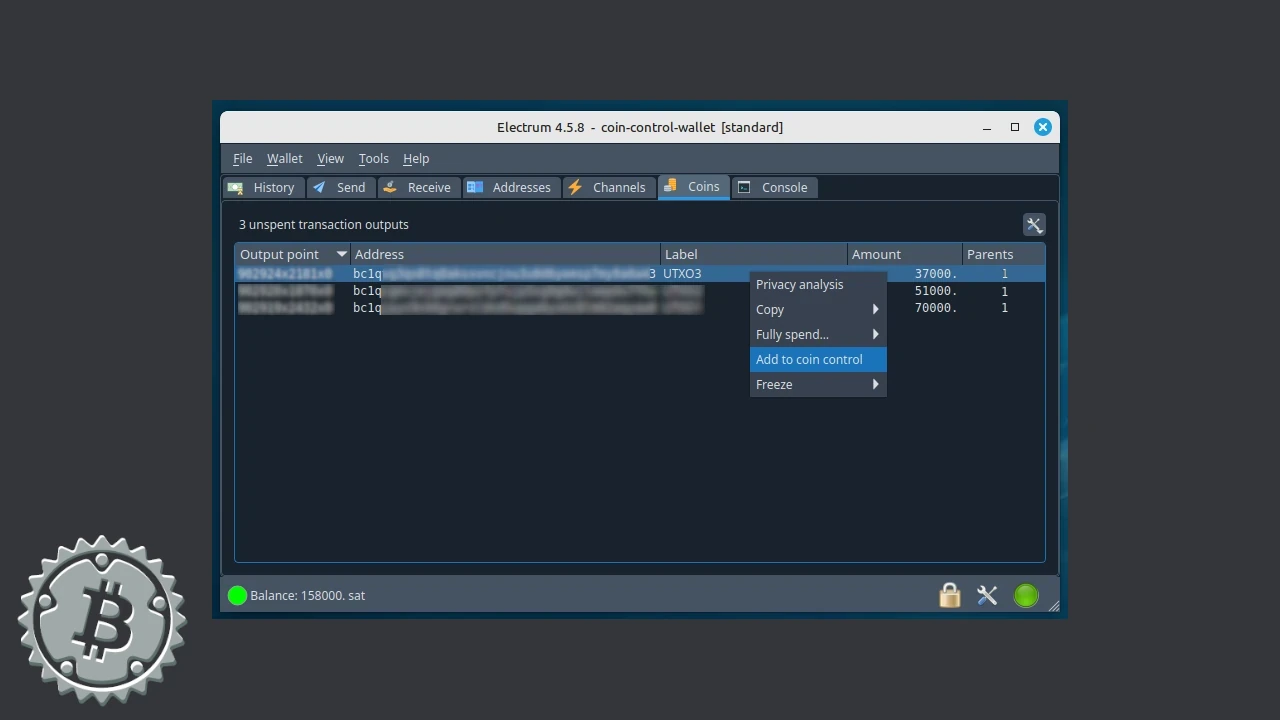Open the Wallet menu
The image size is (1280, 720).
coord(284,158)
